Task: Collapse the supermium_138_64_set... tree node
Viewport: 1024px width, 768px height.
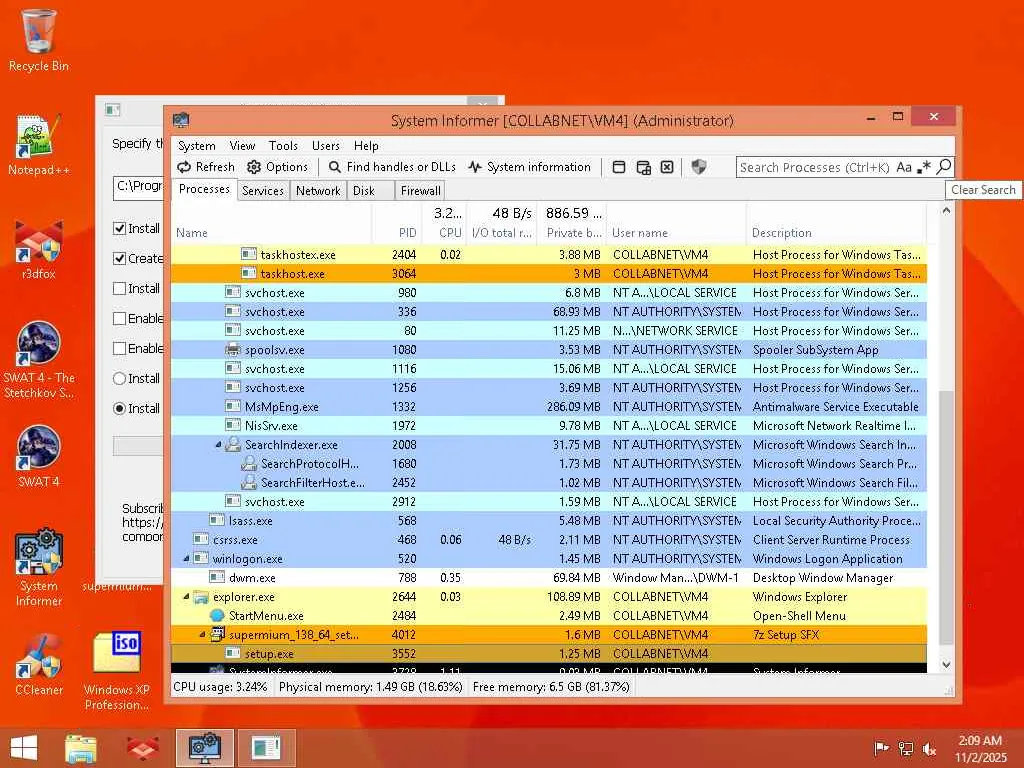Action: pyautogui.click(x=202, y=634)
